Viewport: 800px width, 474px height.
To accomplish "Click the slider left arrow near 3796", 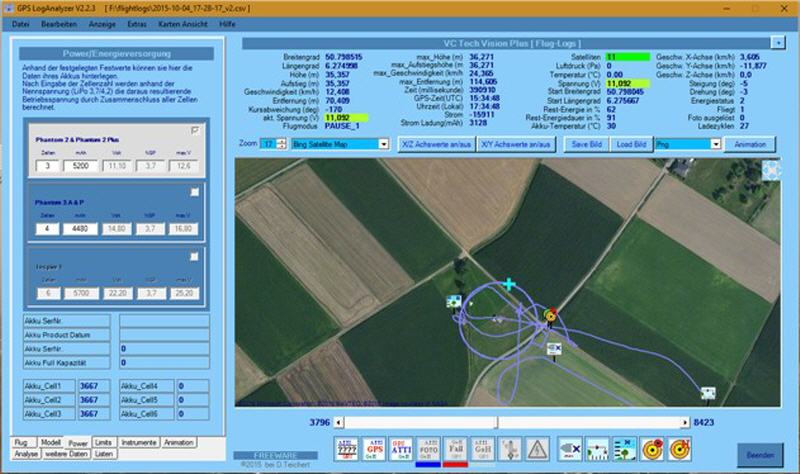I will coord(338,422).
